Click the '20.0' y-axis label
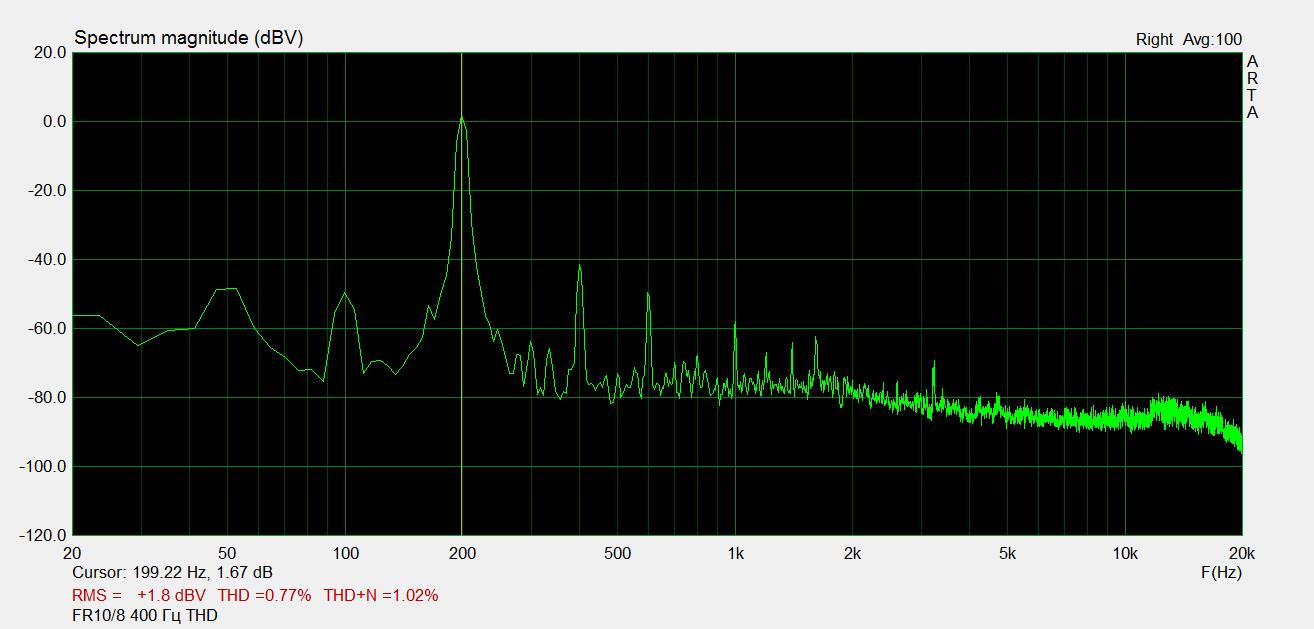 49,52
